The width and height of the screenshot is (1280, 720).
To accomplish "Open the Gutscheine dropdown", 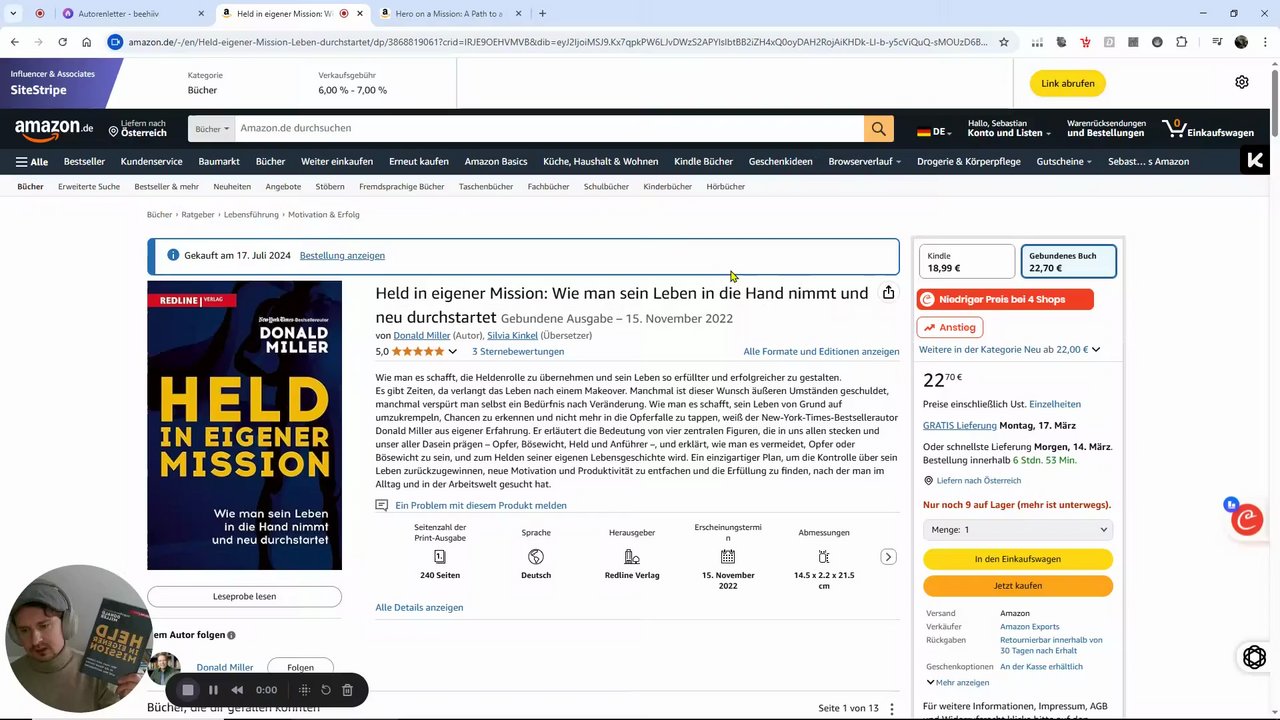I will pos(1064,161).
